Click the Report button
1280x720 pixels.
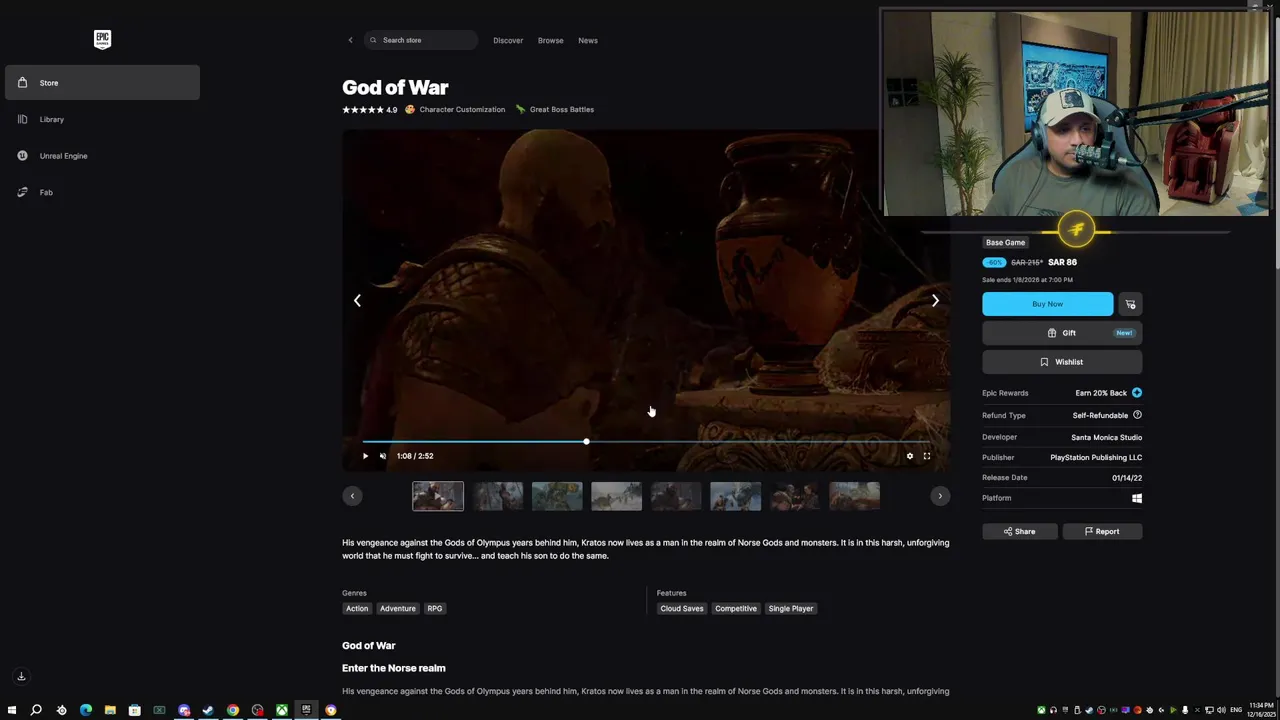coord(1102,531)
